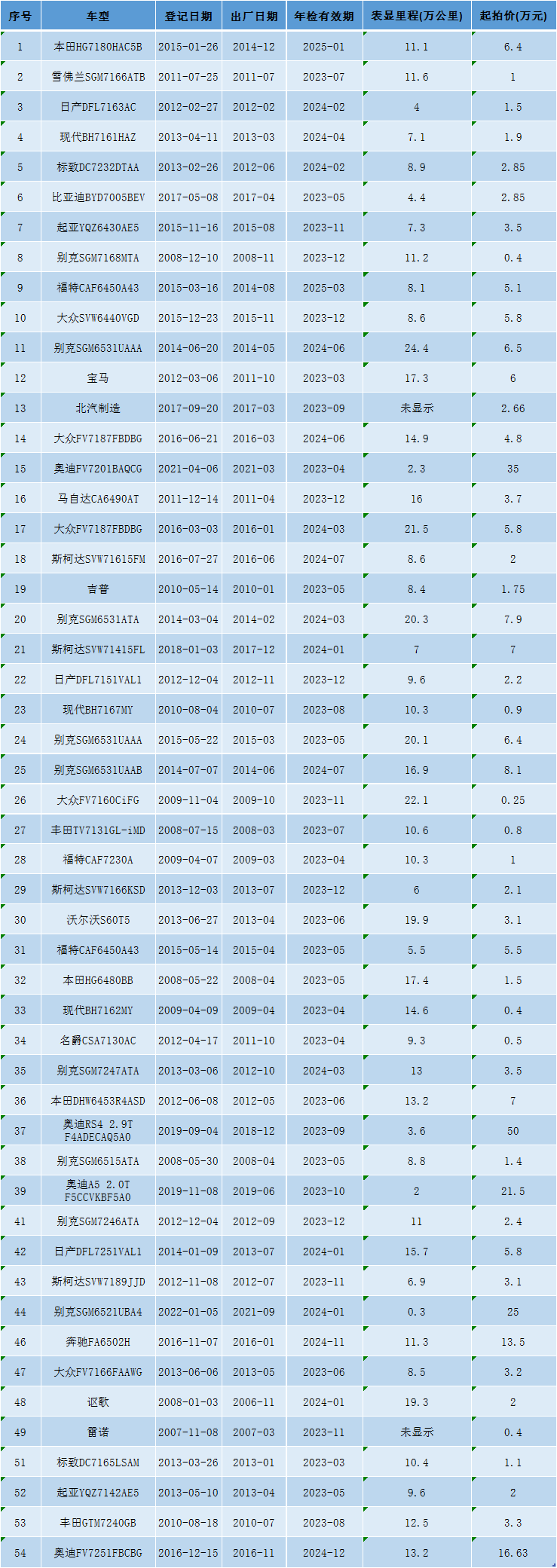Select cell 福特CAF7230A

pyautogui.click(x=98, y=860)
